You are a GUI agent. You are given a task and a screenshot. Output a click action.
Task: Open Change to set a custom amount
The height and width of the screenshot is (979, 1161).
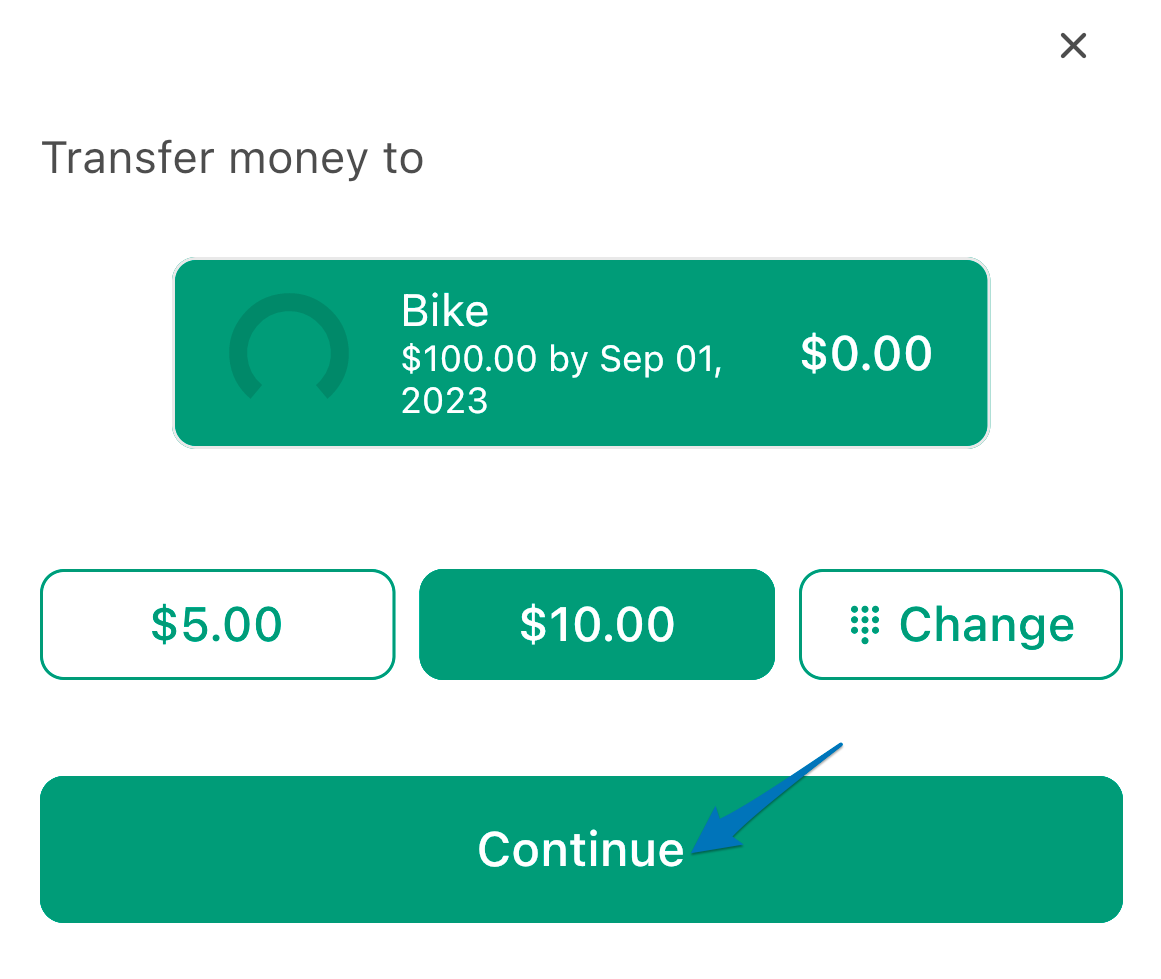961,624
